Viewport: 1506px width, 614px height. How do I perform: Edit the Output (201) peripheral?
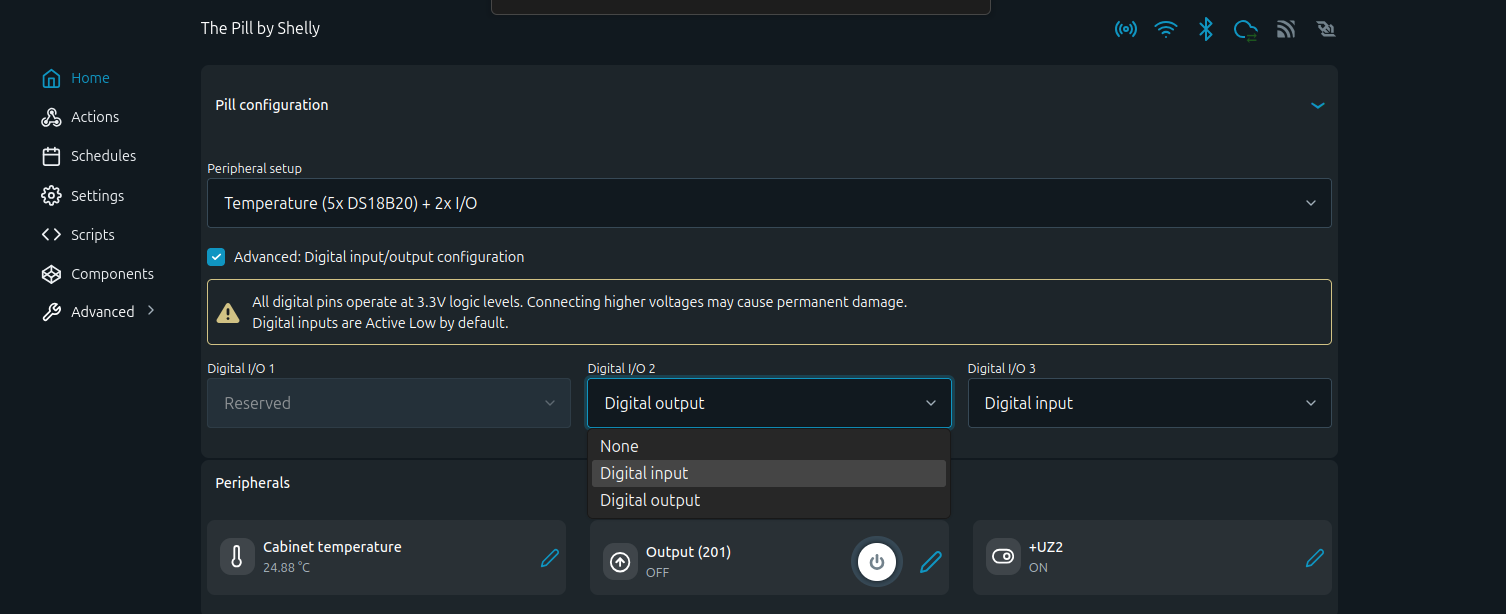click(x=930, y=561)
